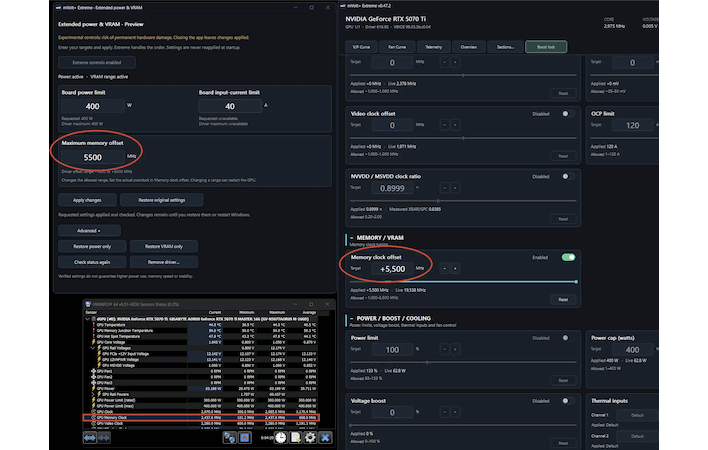Click the Boost lock button

point(546,47)
